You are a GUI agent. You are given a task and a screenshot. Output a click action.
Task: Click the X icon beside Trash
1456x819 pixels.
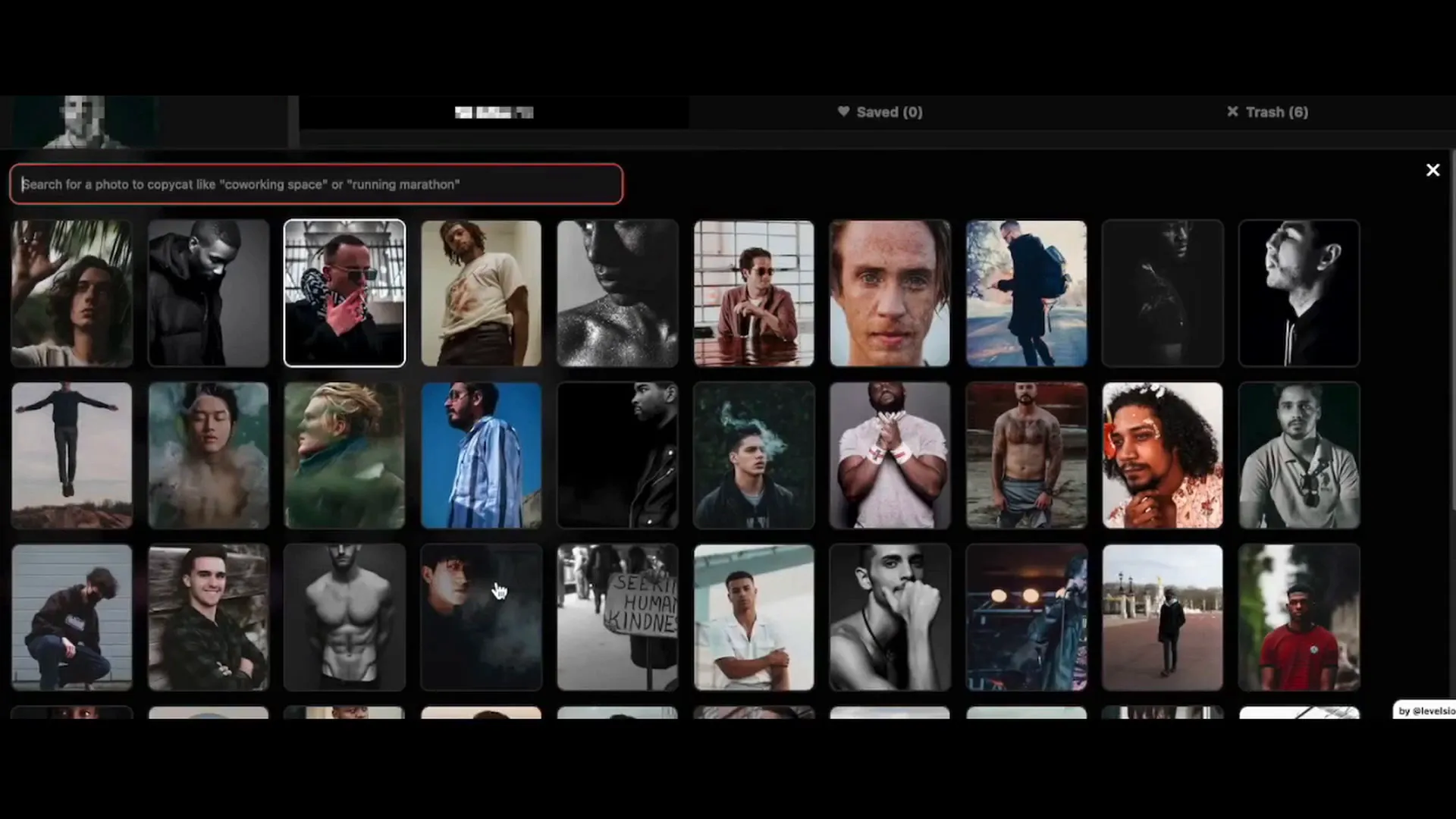1232,111
